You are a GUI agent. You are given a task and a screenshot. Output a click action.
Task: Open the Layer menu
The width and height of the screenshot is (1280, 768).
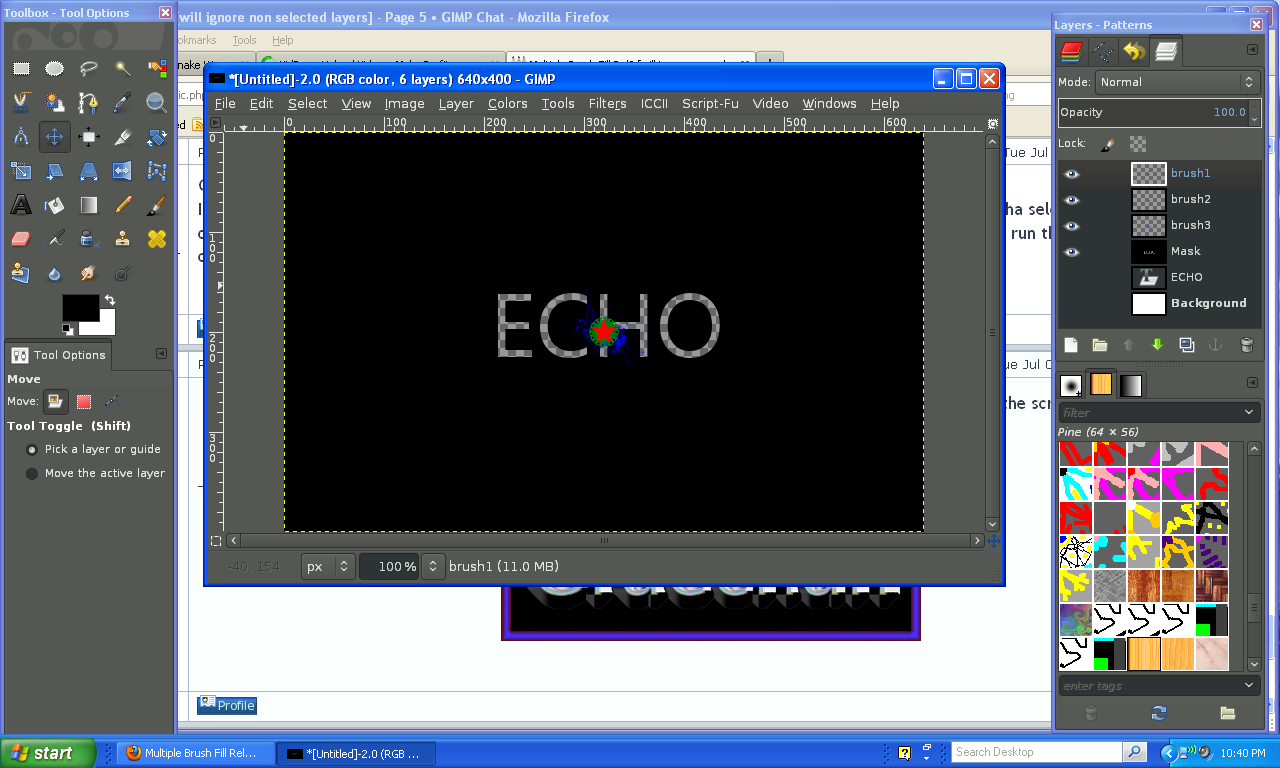(x=456, y=103)
